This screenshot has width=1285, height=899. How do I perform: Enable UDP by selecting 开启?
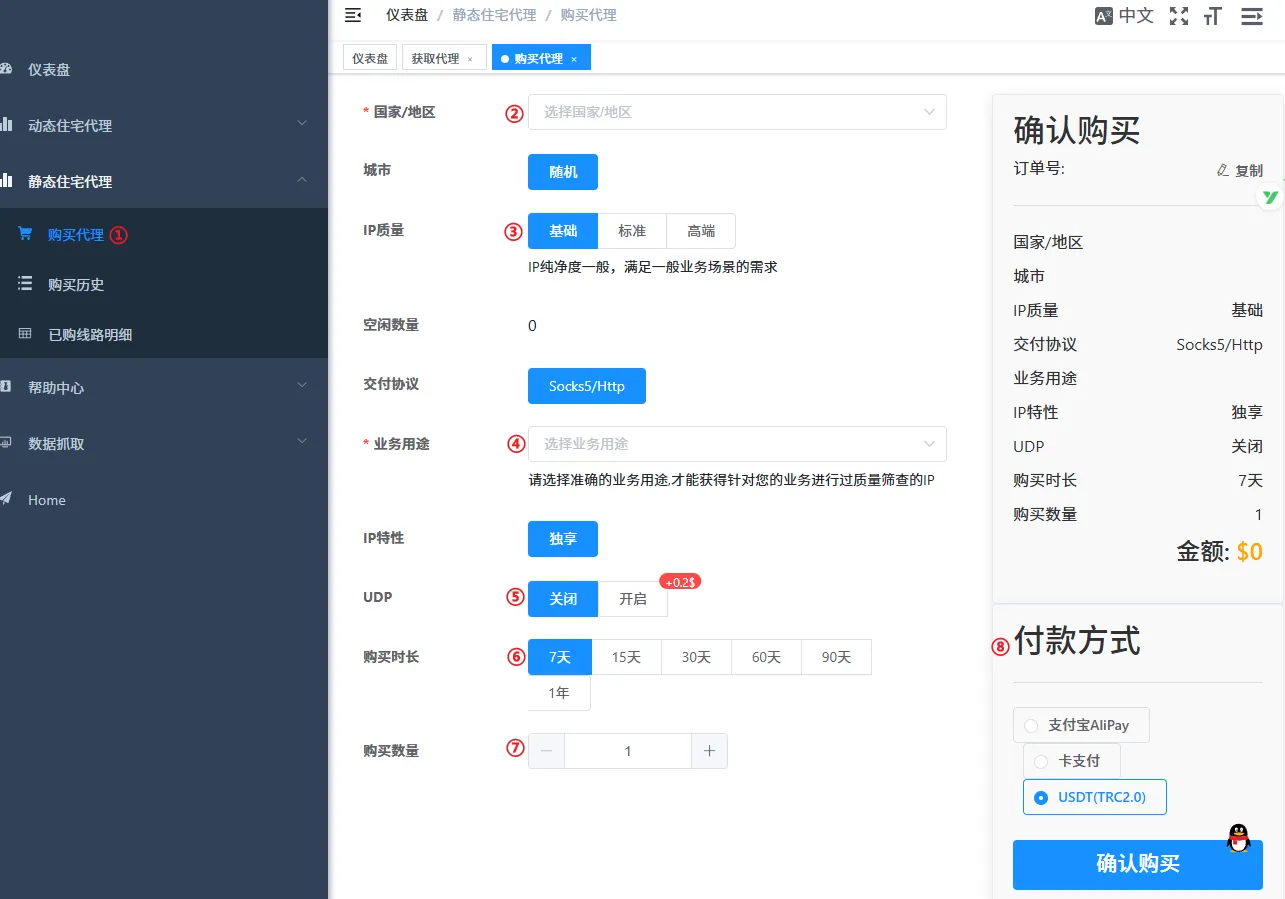click(x=633, y=598)
